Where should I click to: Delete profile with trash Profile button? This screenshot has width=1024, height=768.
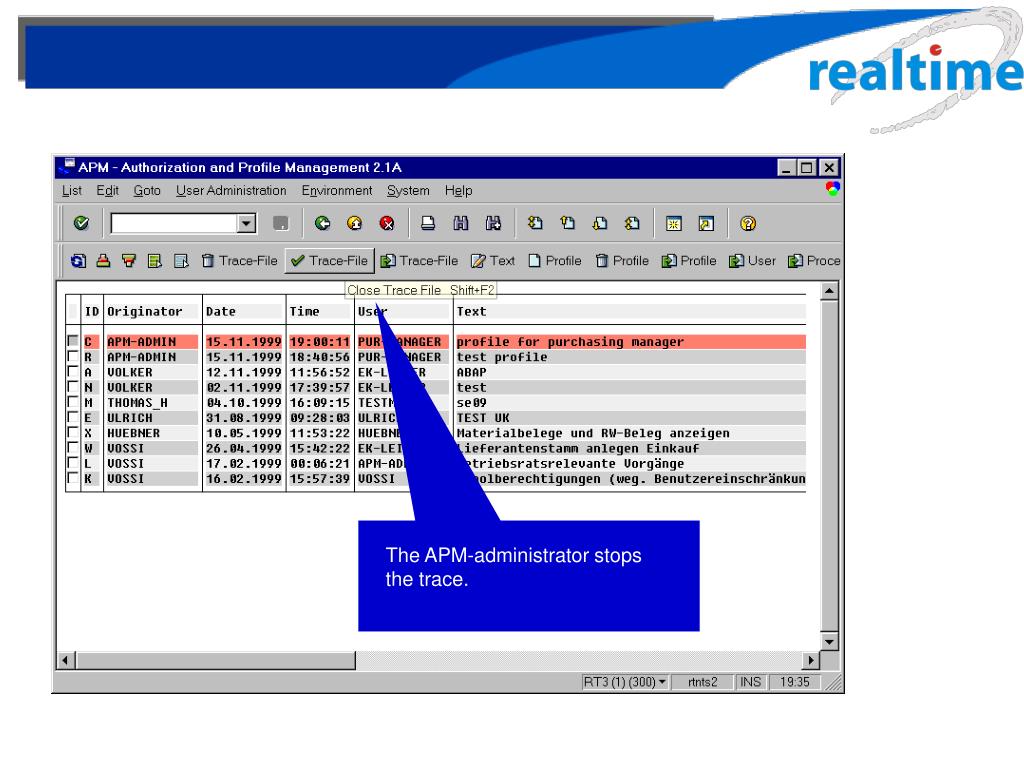point(622,261)
